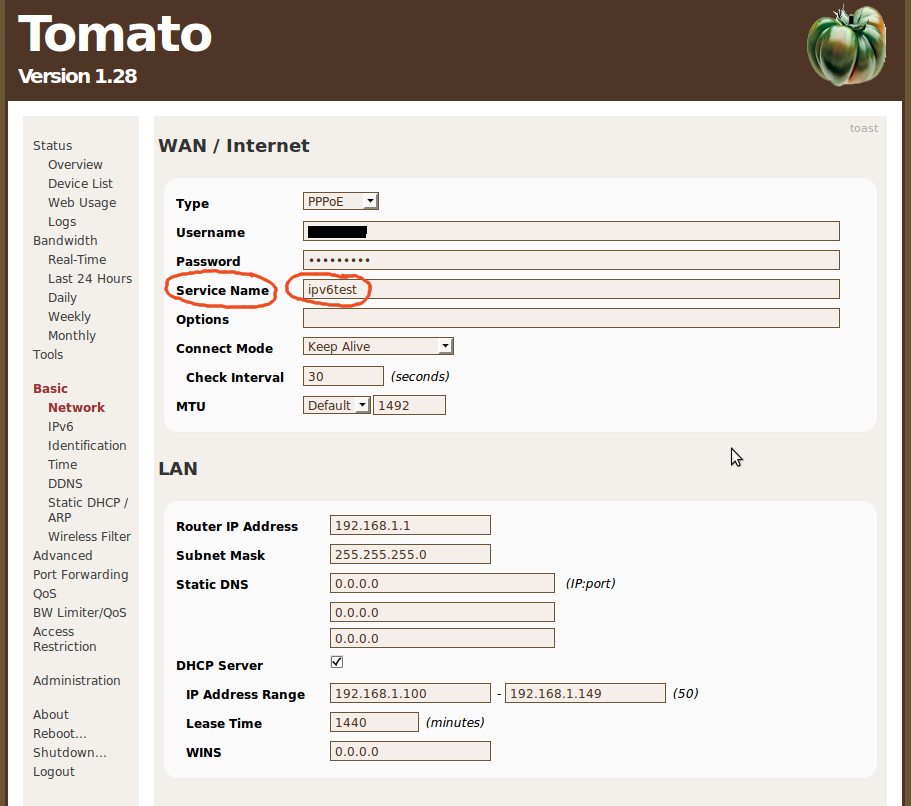Open the WAN Type dropdown
This screenshot has height=806, width=911.
(x=340, y=201)
